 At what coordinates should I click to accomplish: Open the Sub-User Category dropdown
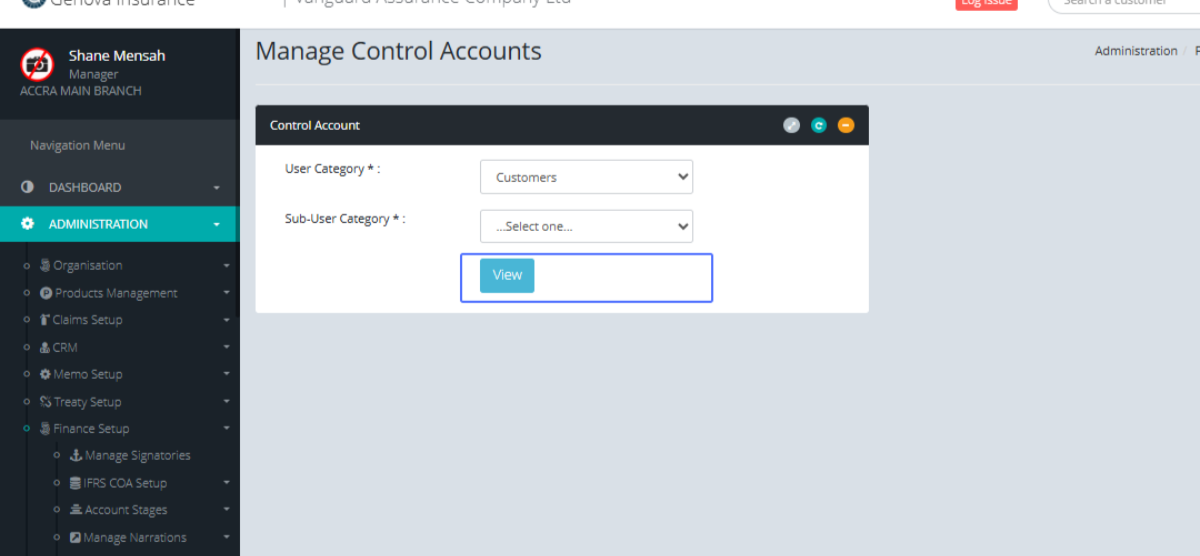(x=586, y=226)
